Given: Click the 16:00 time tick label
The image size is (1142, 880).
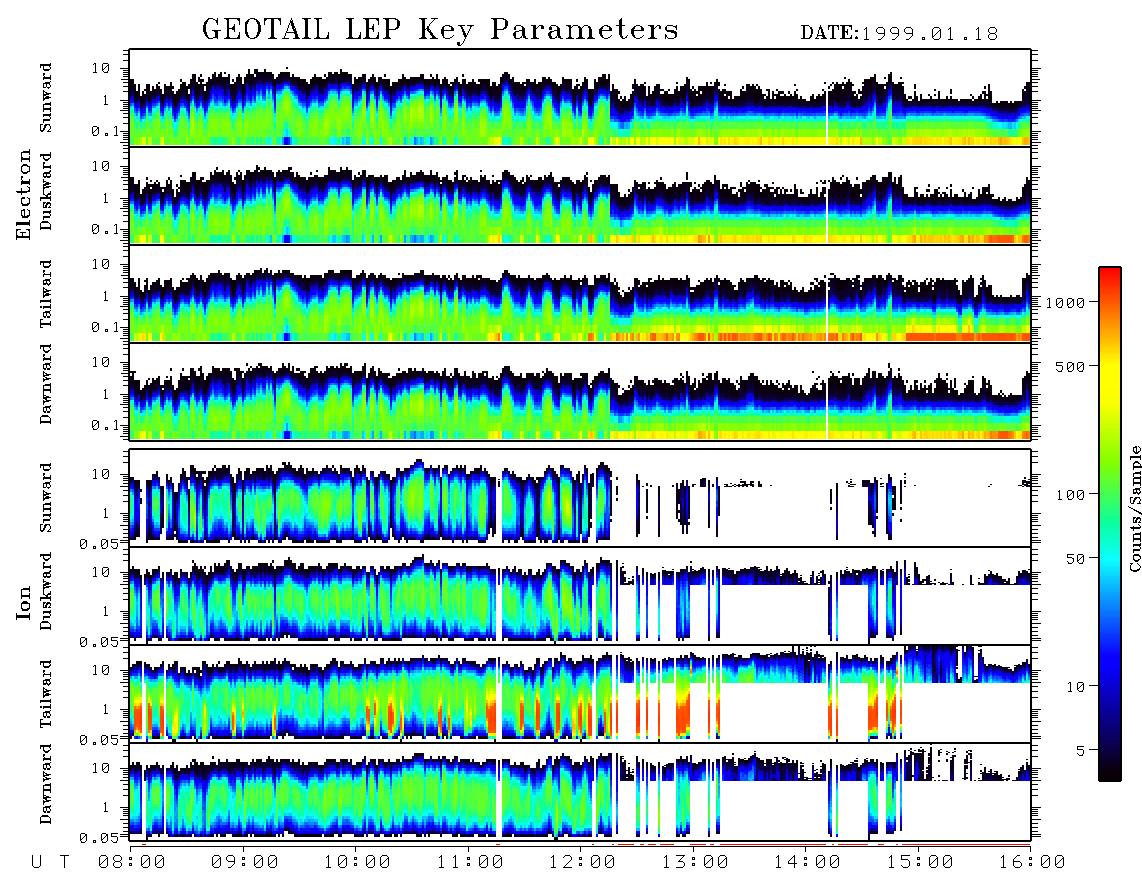Looking at the screenshot, I should tap(1032, 862).
